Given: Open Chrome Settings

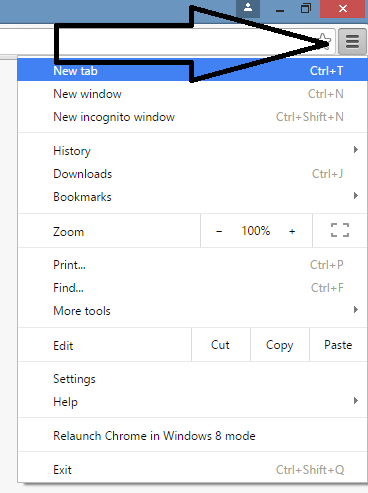Looking at the screenshot, I should tap(192, 379).
